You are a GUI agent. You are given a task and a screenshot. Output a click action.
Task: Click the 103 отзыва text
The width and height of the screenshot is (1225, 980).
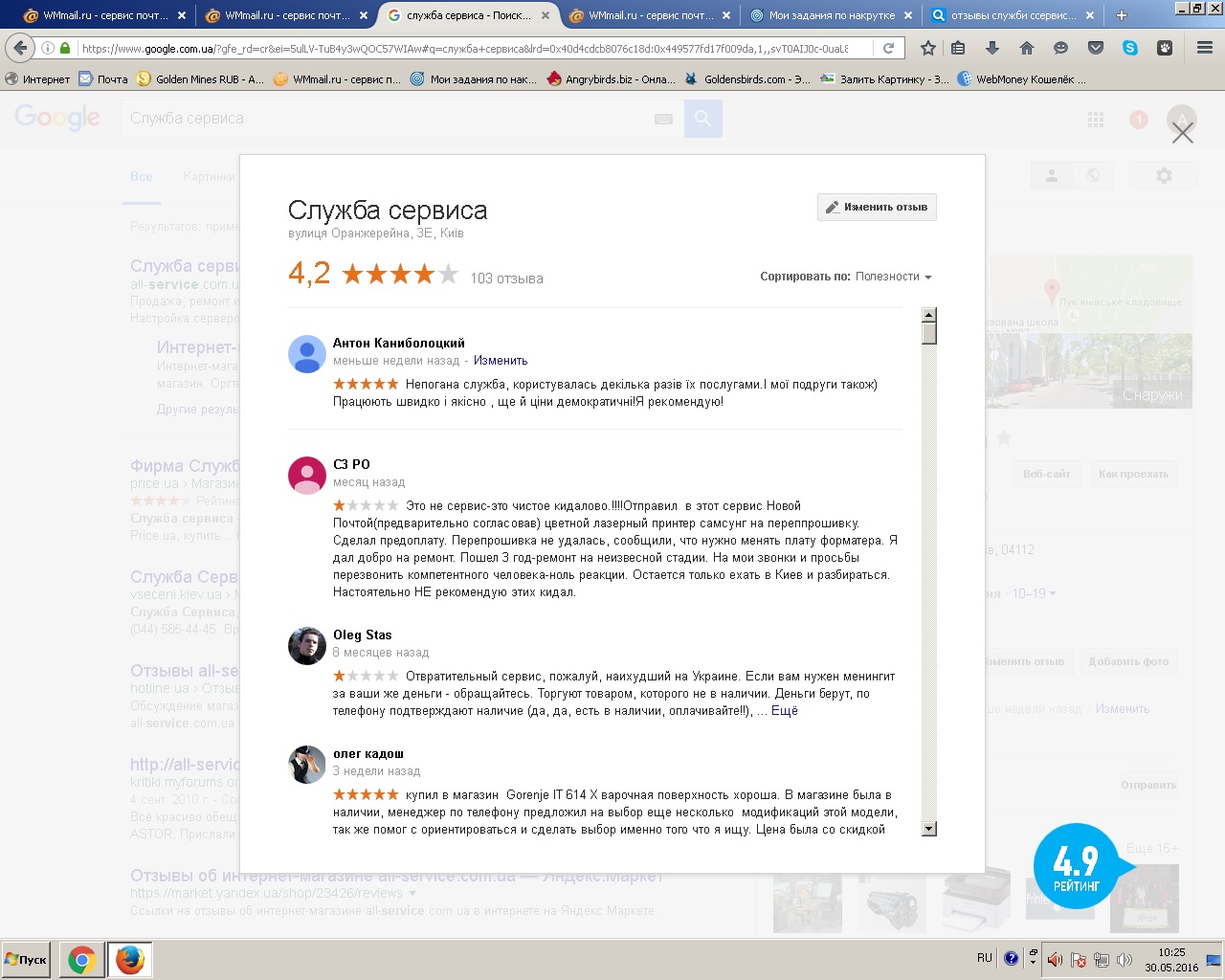pyautogui.click(x=506, y=278)
